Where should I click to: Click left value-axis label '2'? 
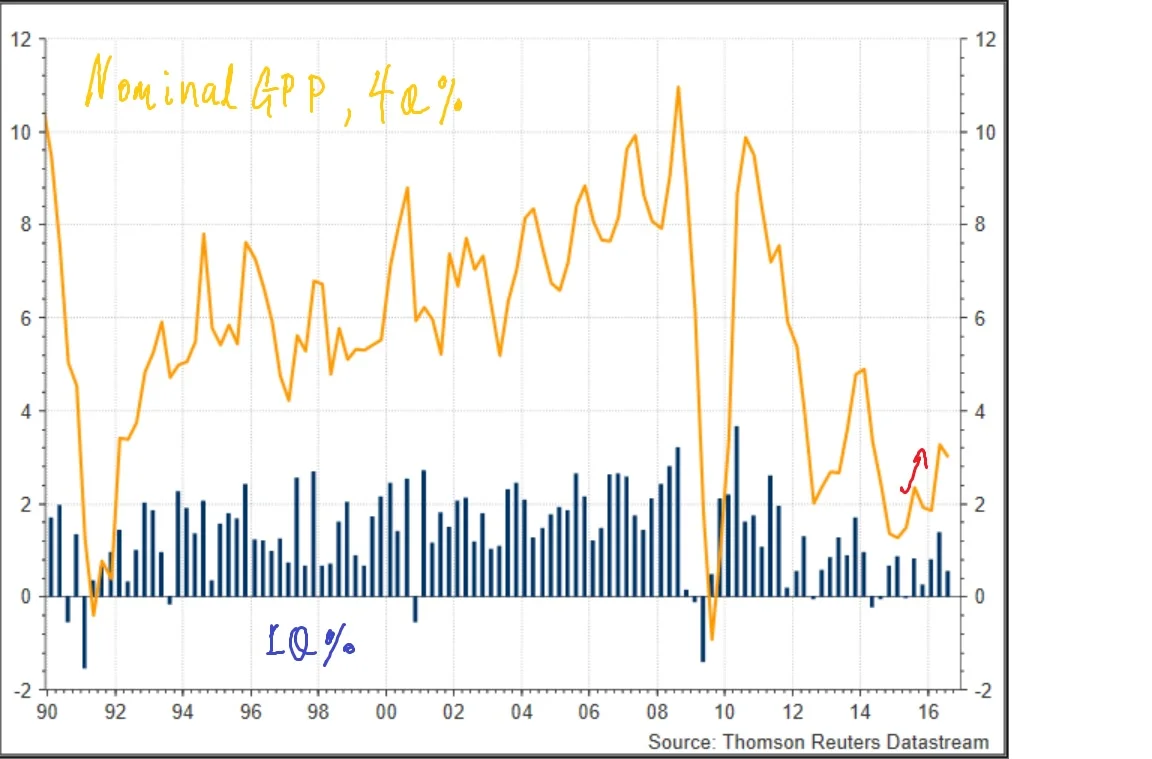[x=26, y=505]
